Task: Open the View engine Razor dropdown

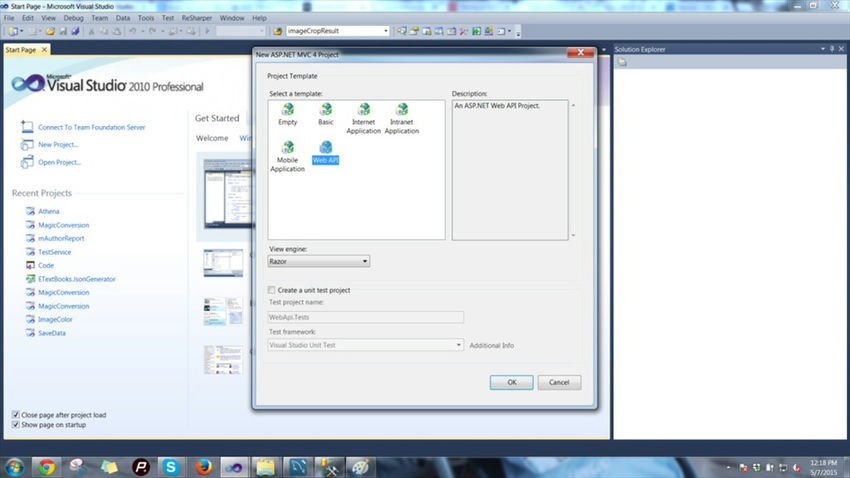Action: [x=319, y=261]
